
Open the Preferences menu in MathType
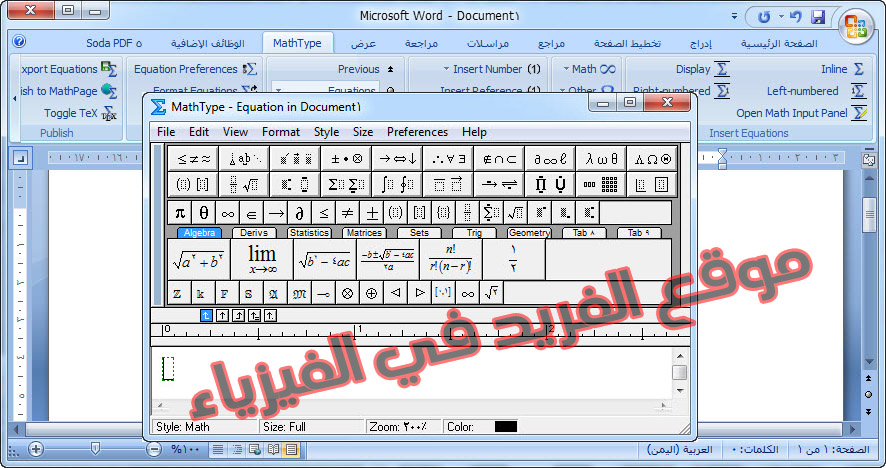[418, 132]
